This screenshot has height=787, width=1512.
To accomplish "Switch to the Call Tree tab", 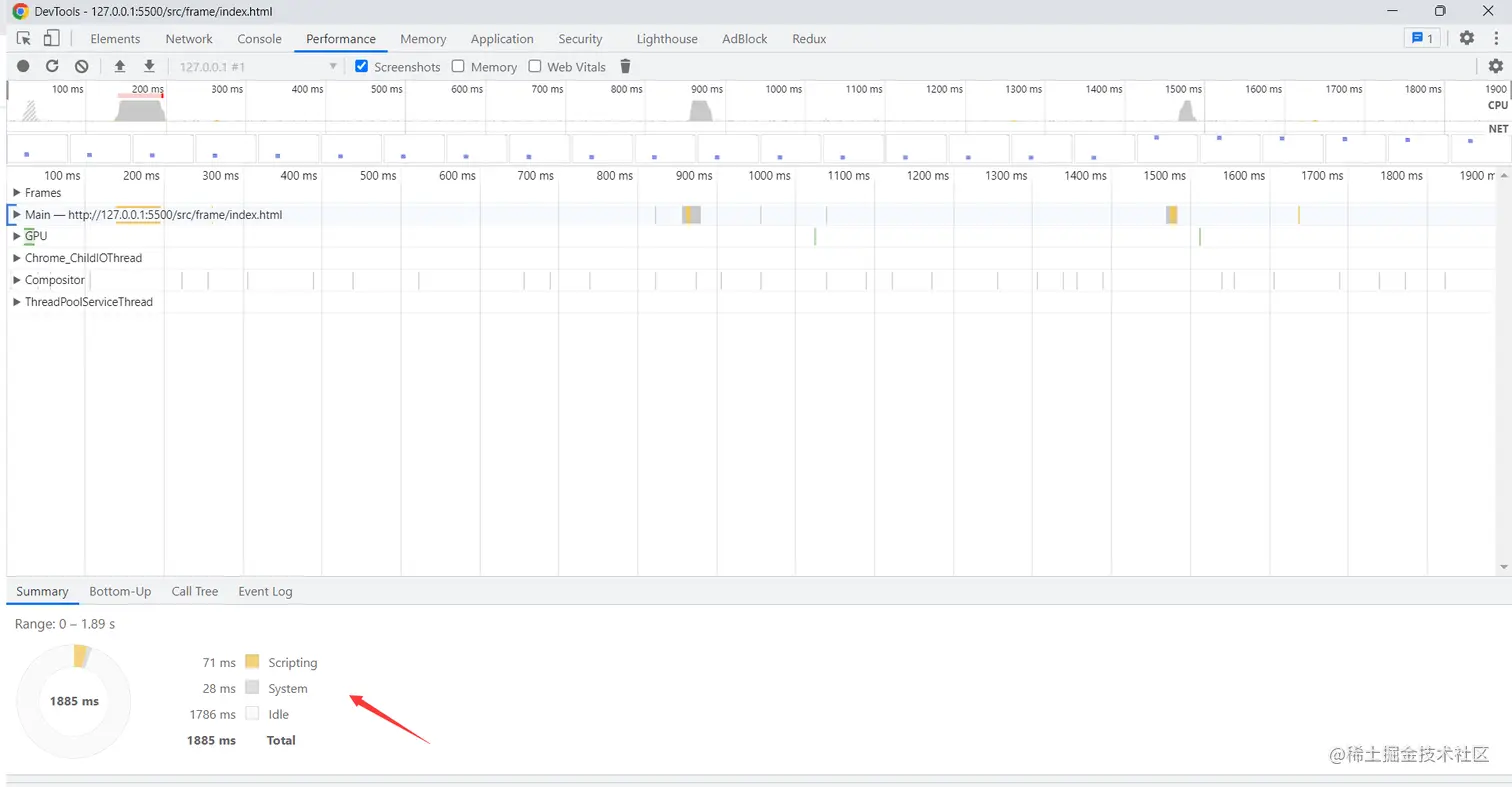I will (x=195, y=591).
